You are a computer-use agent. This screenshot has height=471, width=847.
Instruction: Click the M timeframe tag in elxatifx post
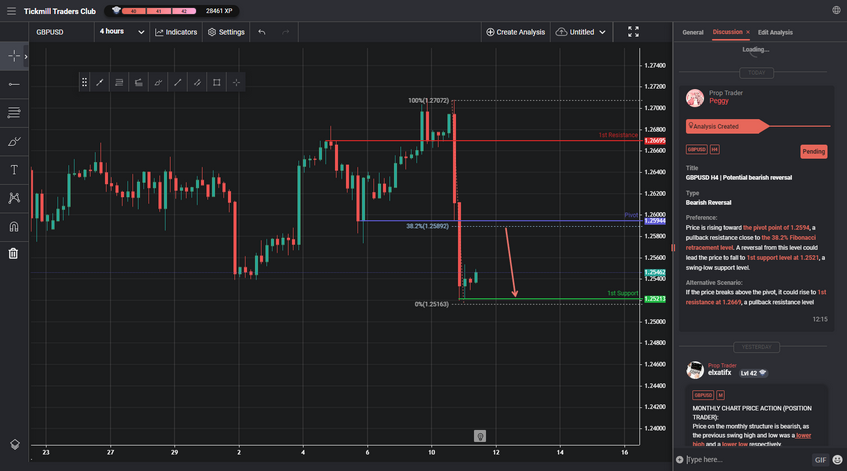pos(721,395)
